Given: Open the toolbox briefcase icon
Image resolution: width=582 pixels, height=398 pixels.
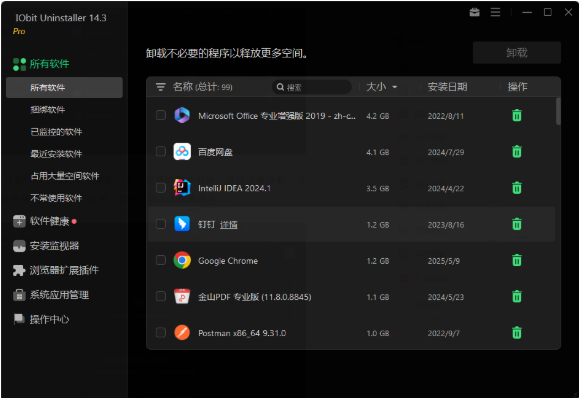Looking at the screenshot, I should 474,12.
